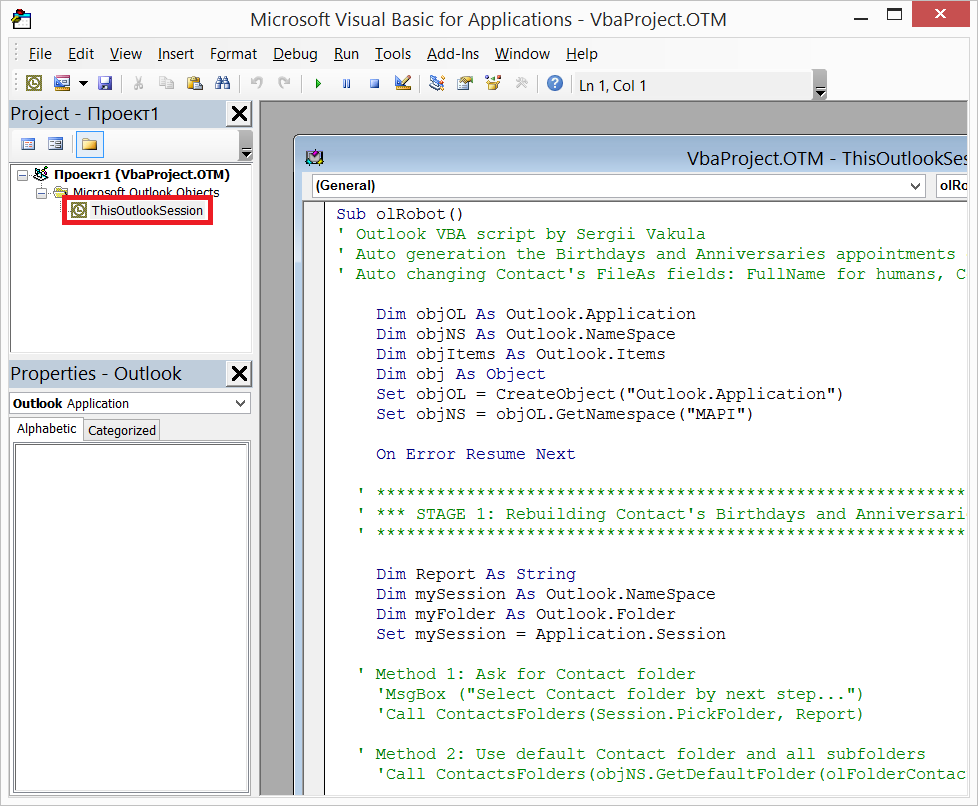Click the empty Properties list area
The width and height of the screenshot is (978, 806).
pyautogui.click(x=132, y=618)
